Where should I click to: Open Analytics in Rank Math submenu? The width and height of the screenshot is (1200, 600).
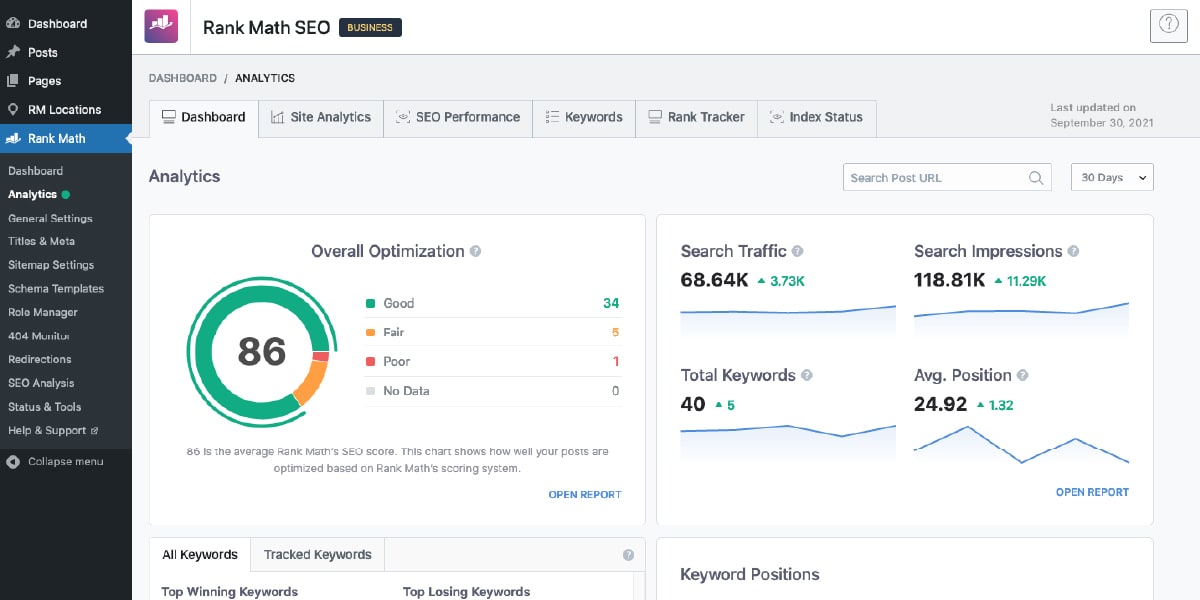pos(32,195)
